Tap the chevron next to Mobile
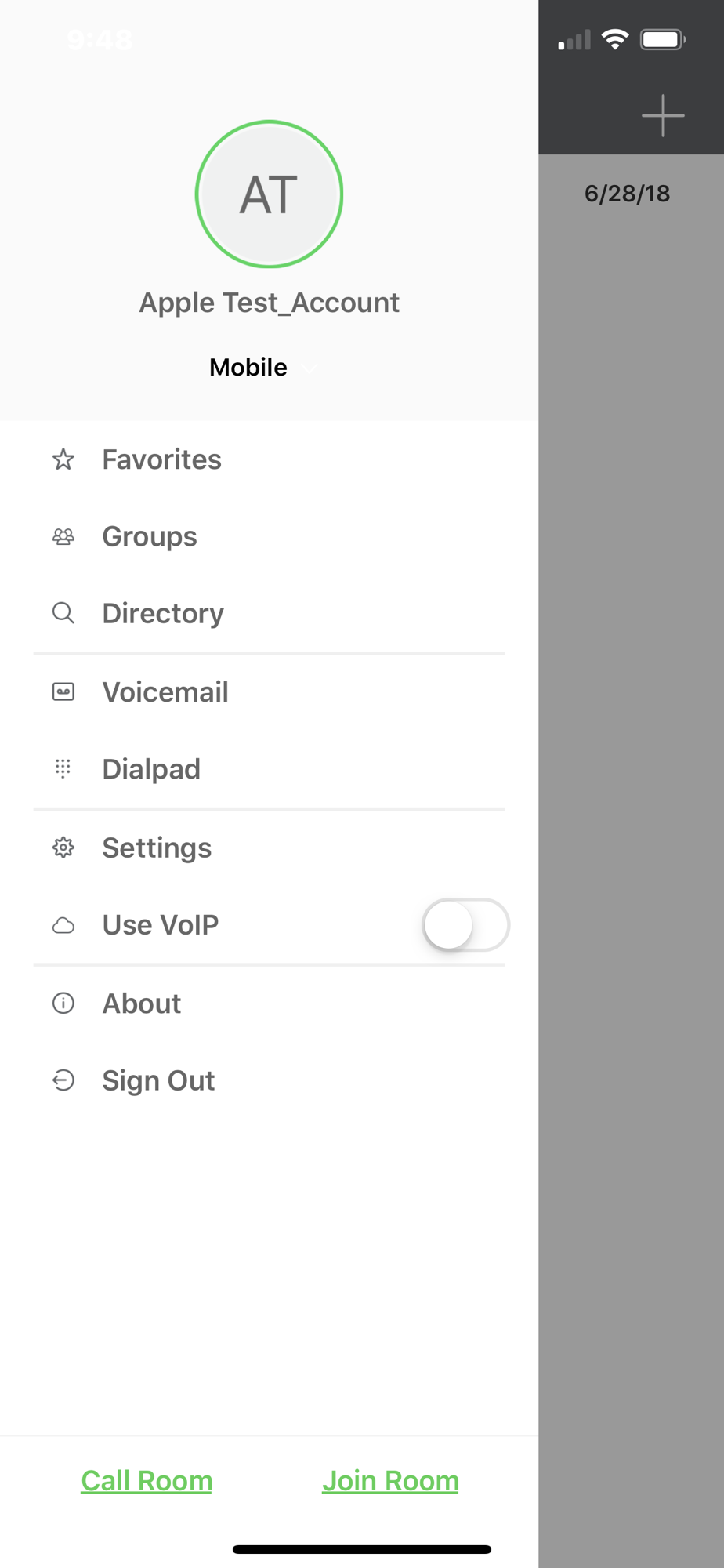 [x=310, y=368]
